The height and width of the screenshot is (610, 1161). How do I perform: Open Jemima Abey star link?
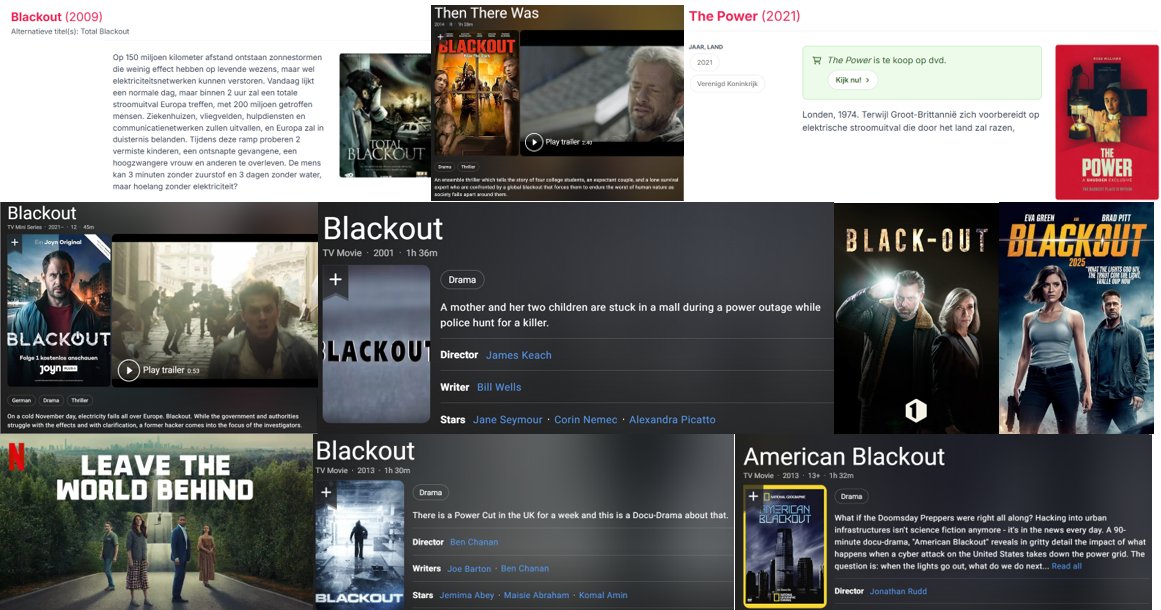[466, 595]
